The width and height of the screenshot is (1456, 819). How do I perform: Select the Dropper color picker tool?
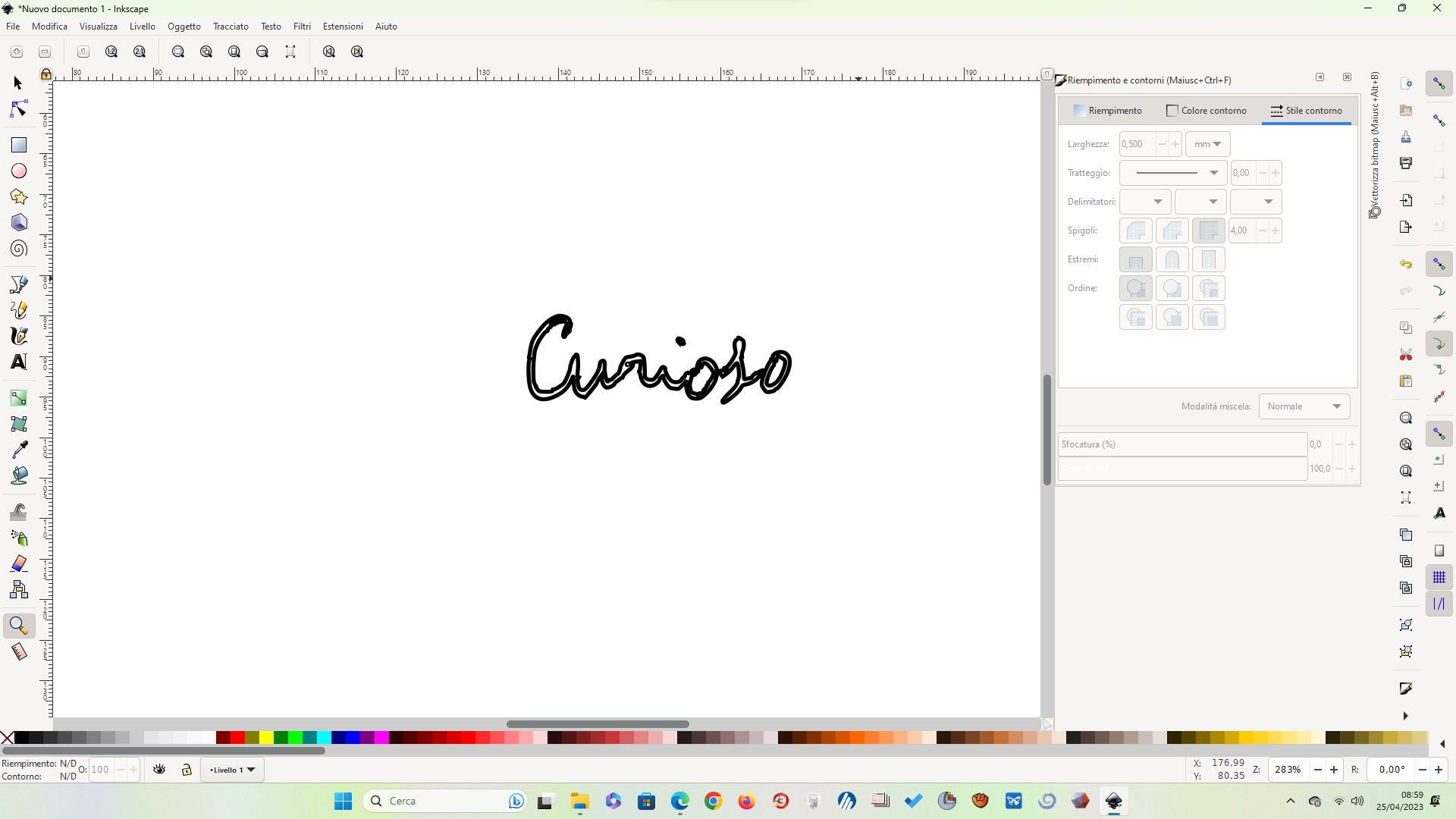tap(19, 449)
